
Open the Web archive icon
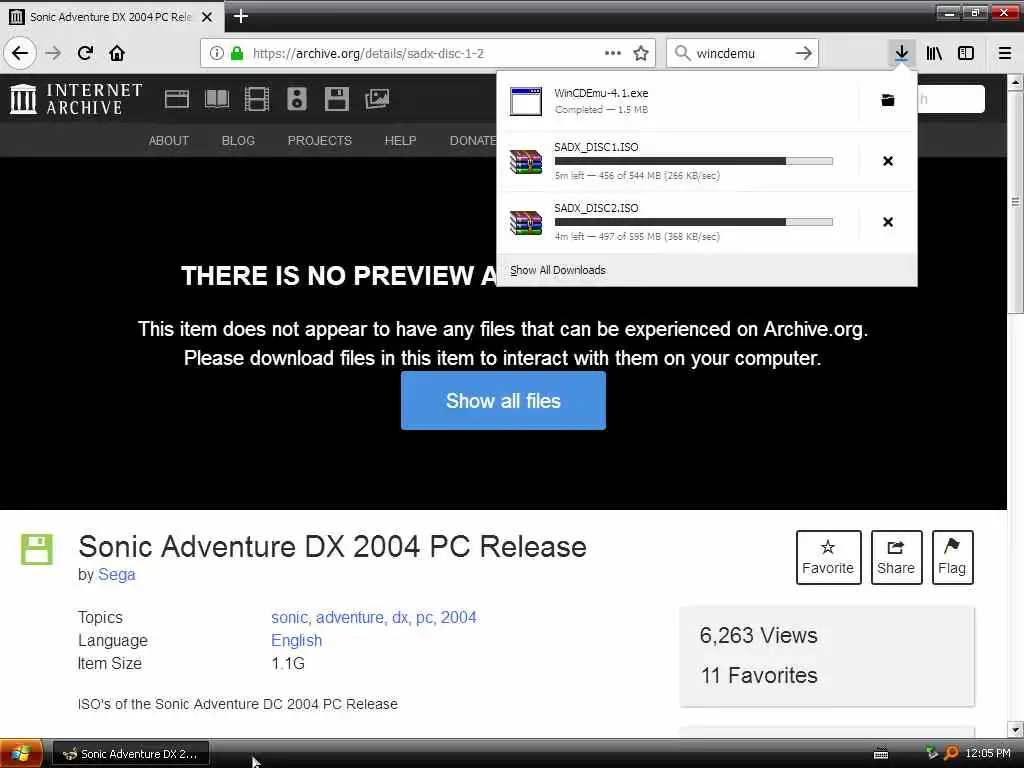[176, 99]
